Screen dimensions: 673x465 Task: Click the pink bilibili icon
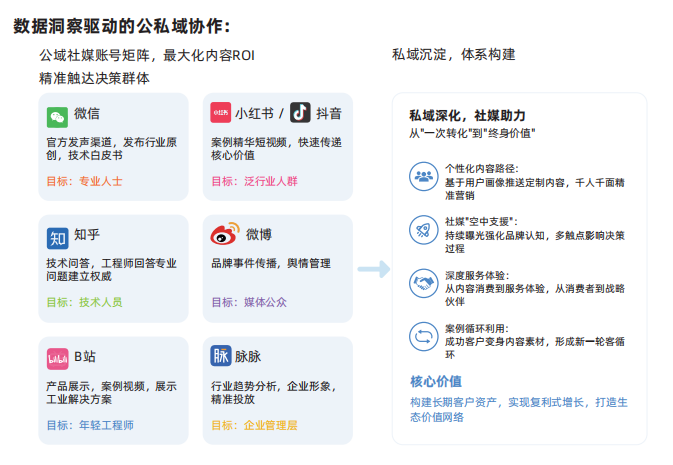click(58, 359)
